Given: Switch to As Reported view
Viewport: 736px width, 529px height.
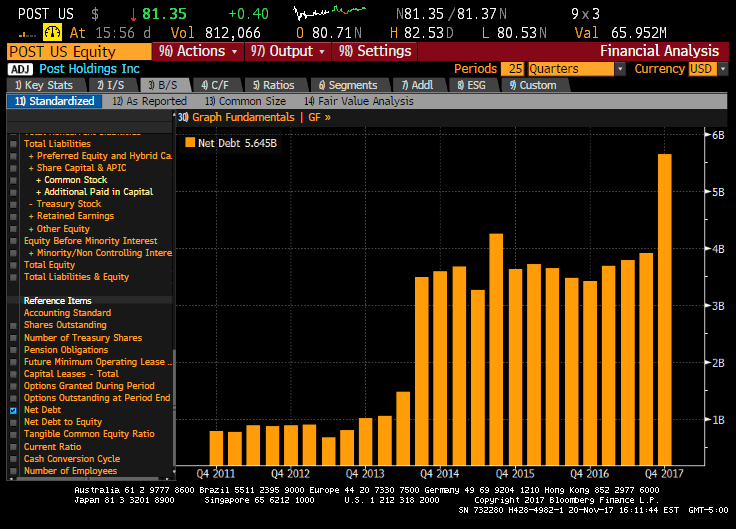Looking at the screenshot, I should pyautogui.click(x=149, y=101).
